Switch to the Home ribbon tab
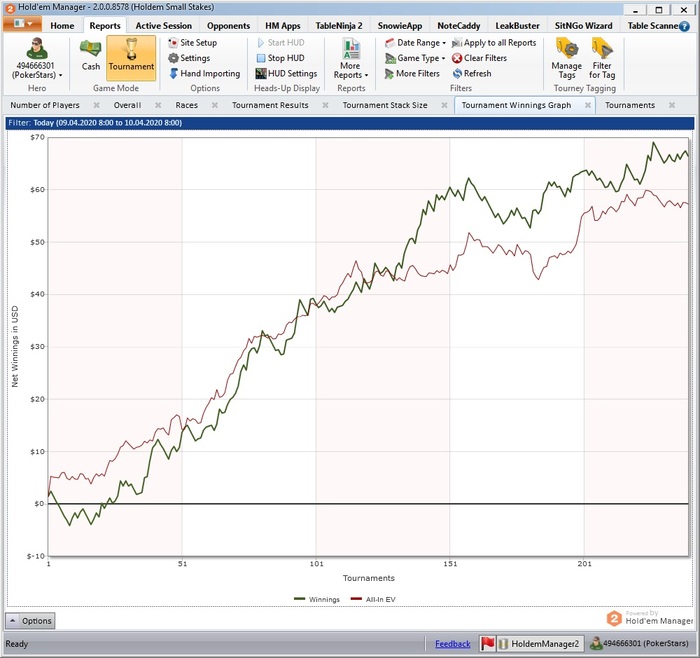Image resolution: width=700 pixels, height=658 pixels. click(x=62, y=26)
